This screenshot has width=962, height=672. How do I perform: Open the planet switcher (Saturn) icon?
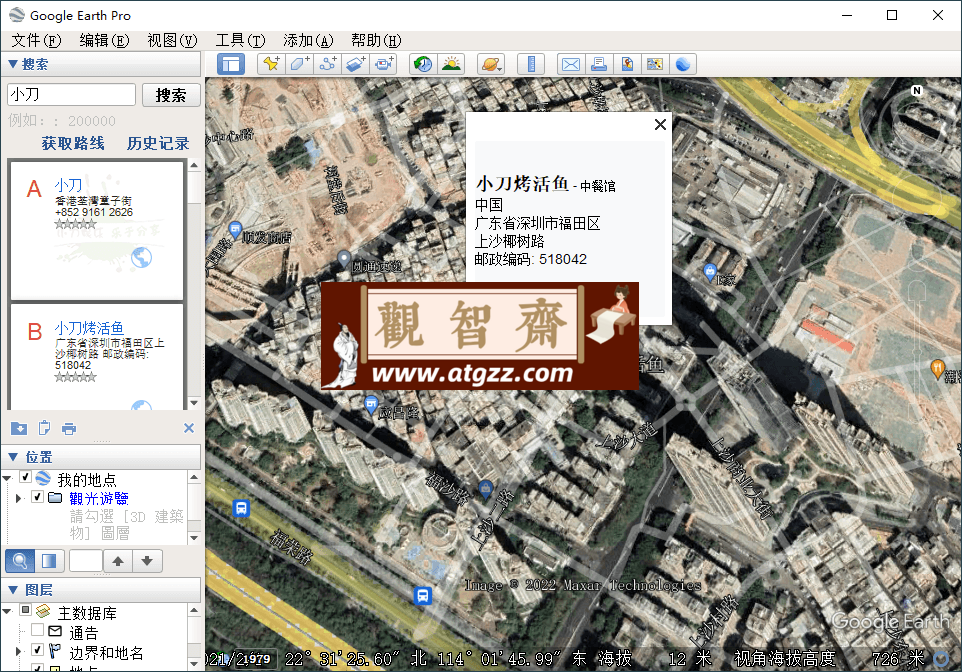point(491,64)
